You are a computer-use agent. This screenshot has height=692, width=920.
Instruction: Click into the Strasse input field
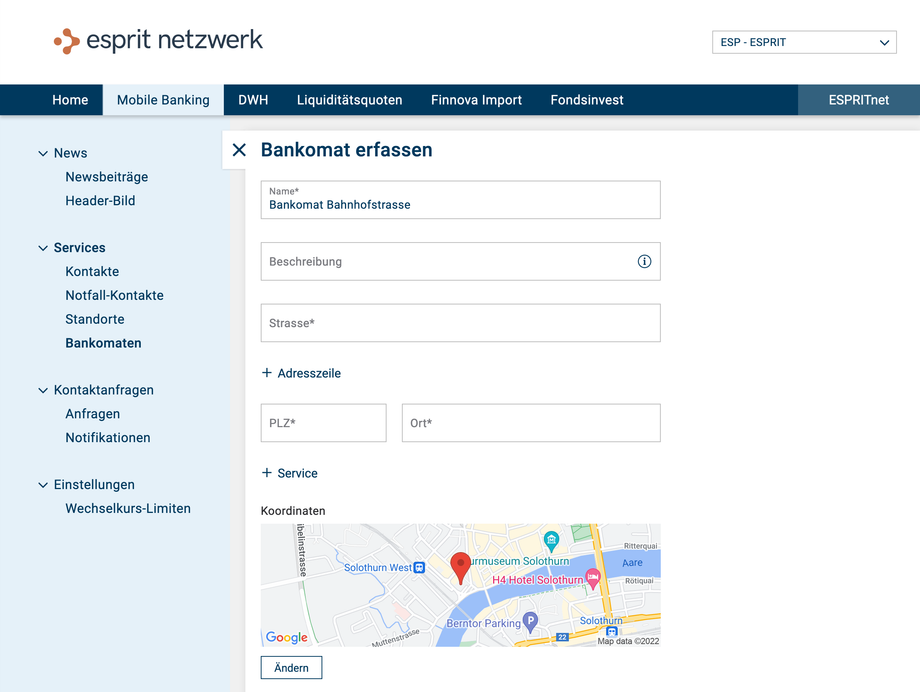[x=460, y=323]
